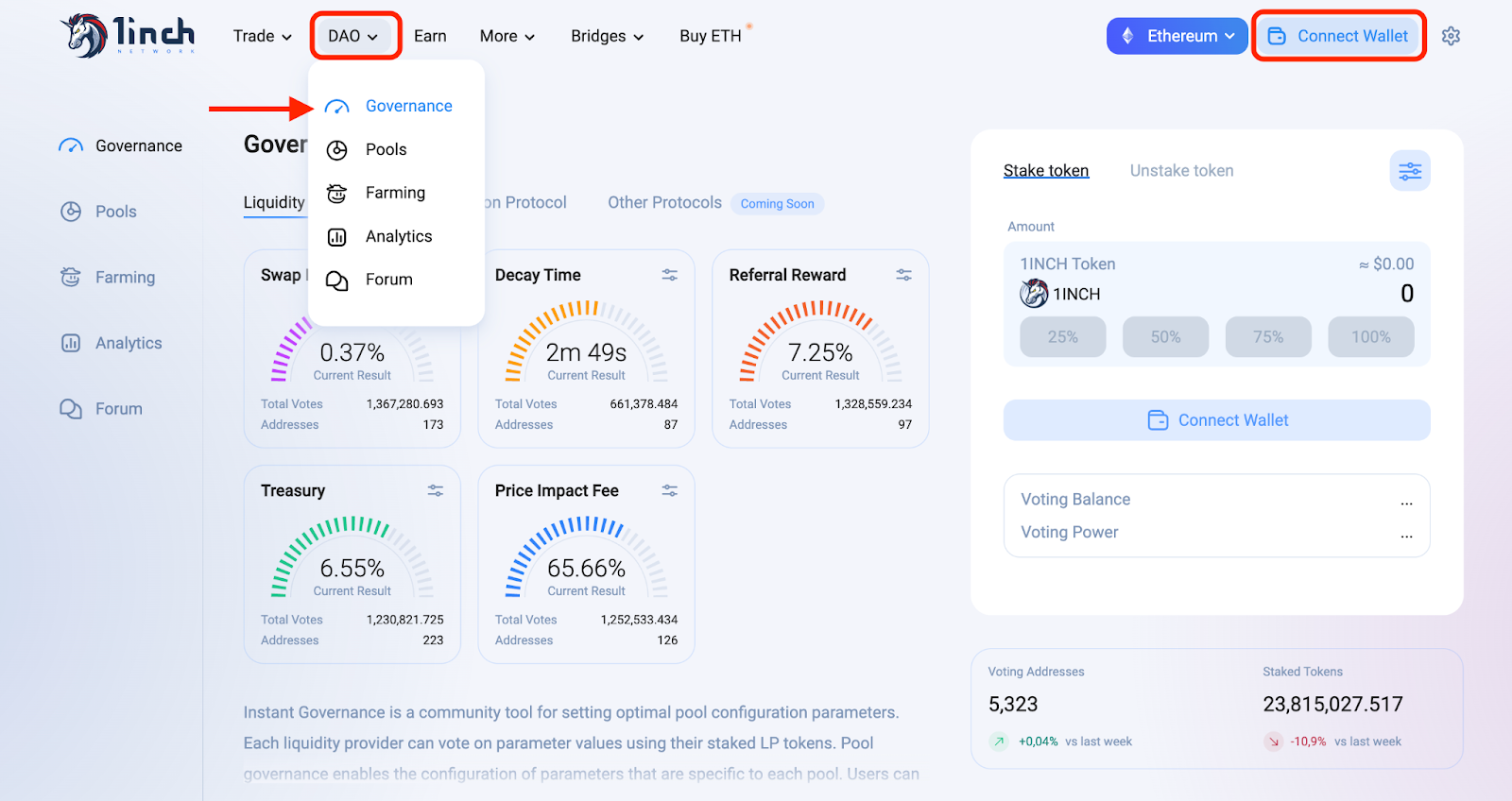Select Analytics in DAO dropdown menu
This screenshot has height=801, width=1512.
click(397, 236)
